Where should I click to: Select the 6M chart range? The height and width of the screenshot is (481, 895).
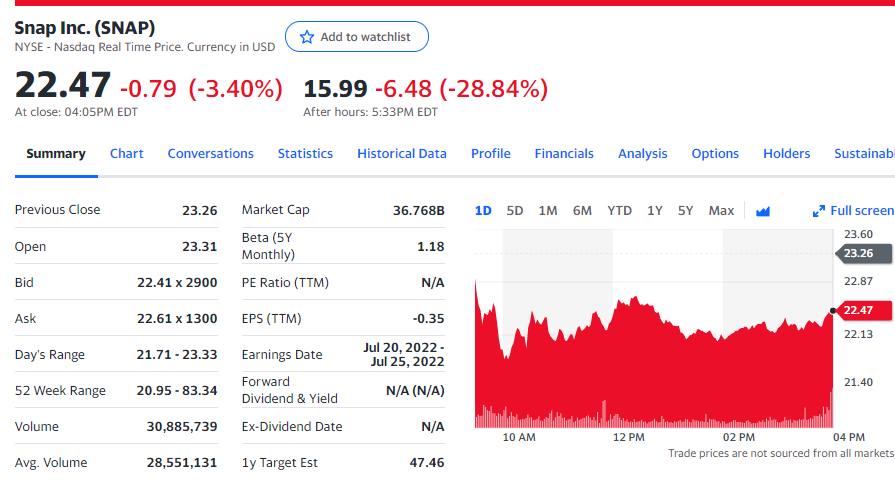(582, 211)
